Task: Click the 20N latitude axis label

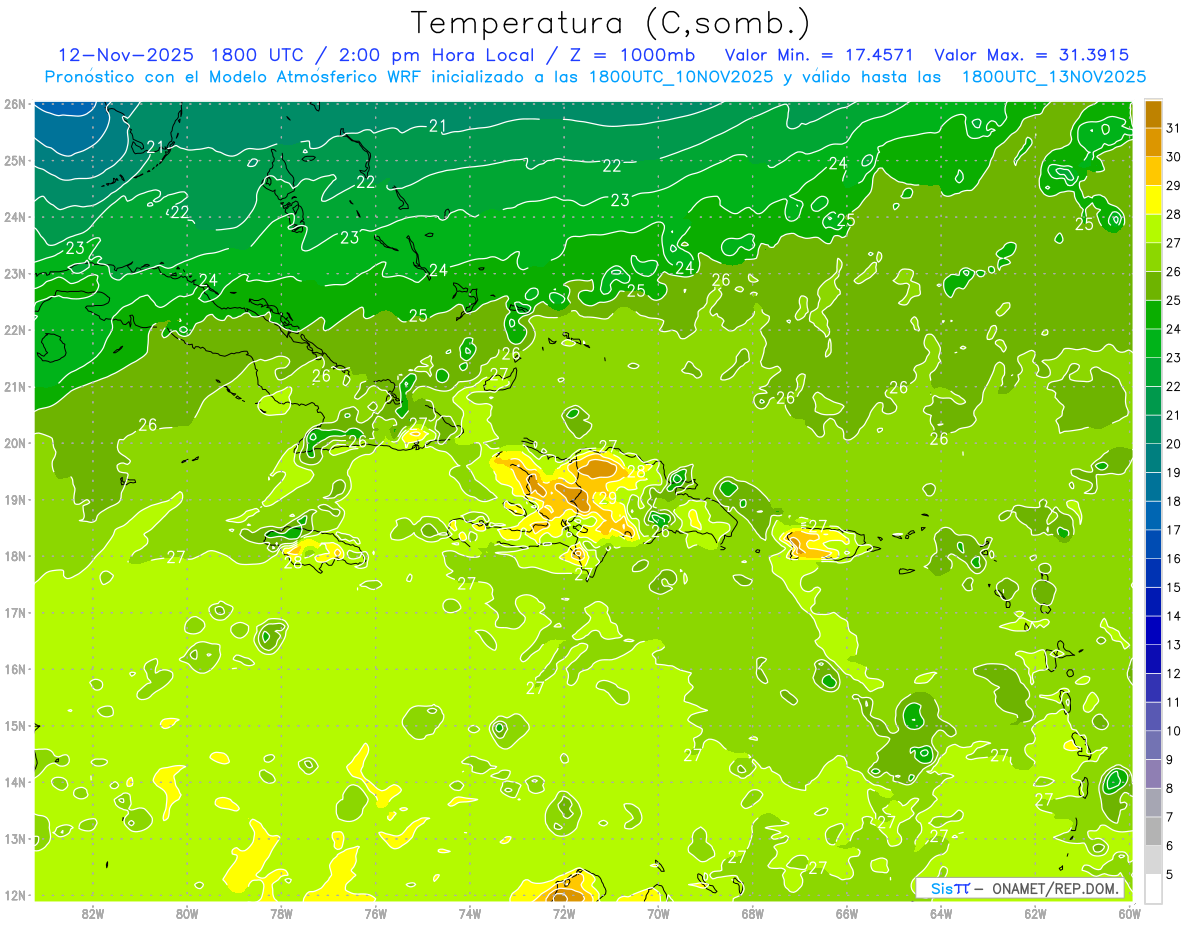Action: pyautogui.click(x=15, y=443)
